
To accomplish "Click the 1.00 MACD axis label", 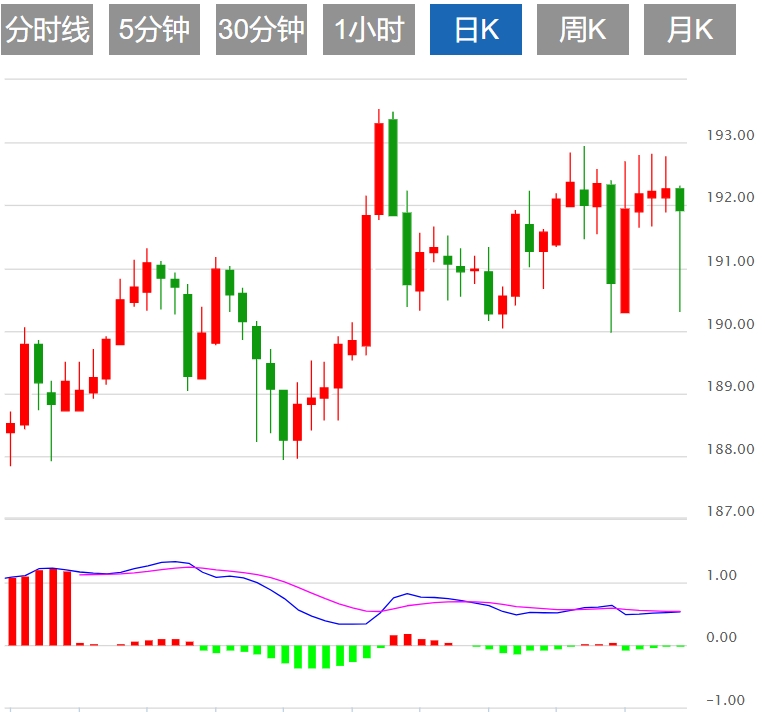I will pyautogui.click(x=722, y=575).
